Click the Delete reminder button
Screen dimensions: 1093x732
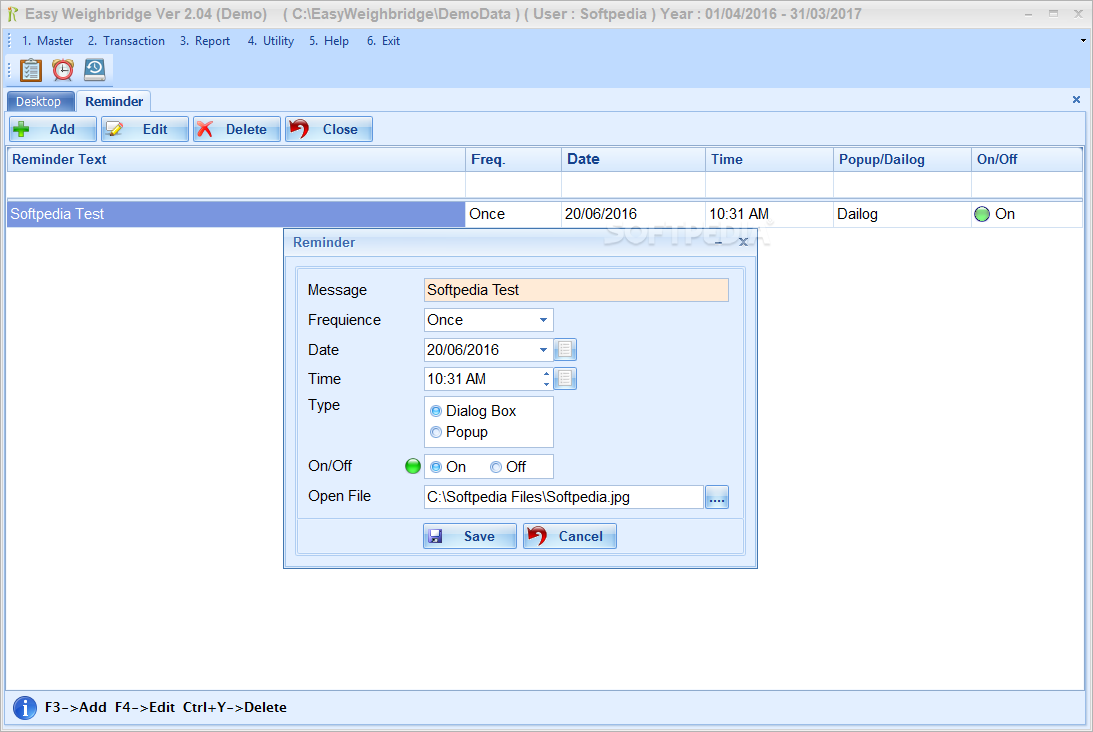[x=236, y=129]
